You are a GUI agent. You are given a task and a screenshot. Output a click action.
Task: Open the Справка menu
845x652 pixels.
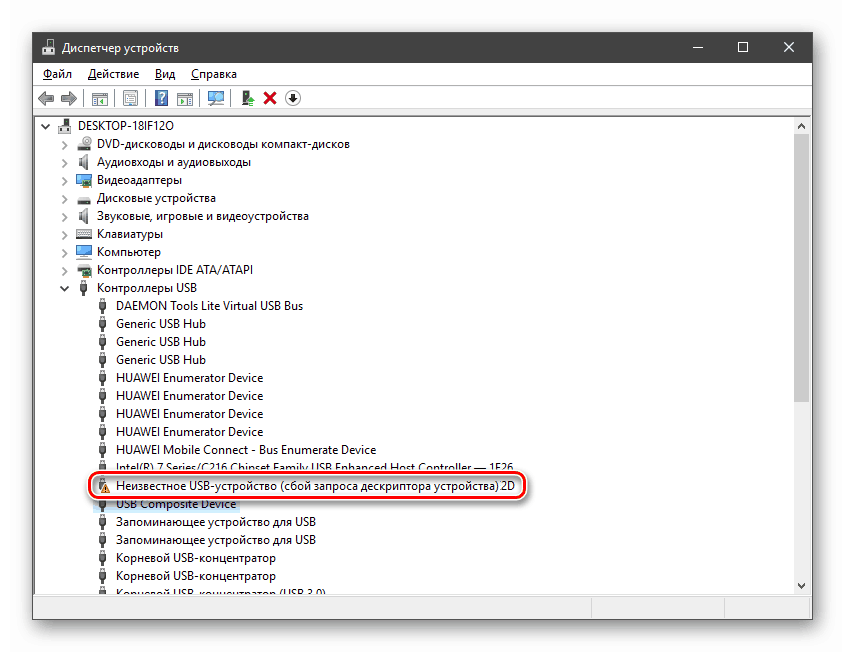point(213,74)
